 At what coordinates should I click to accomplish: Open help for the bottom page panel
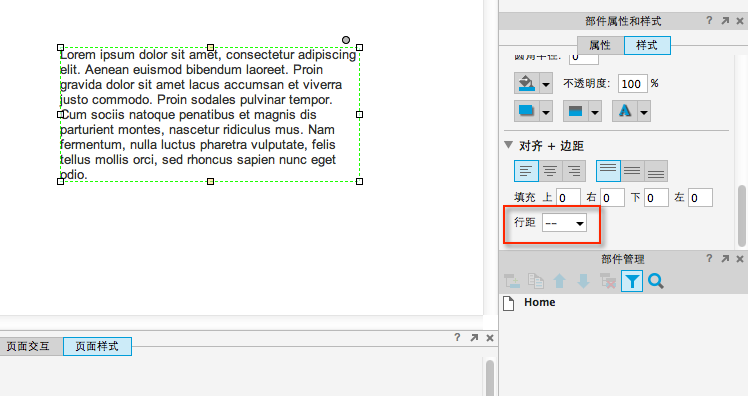coord(457,337)
